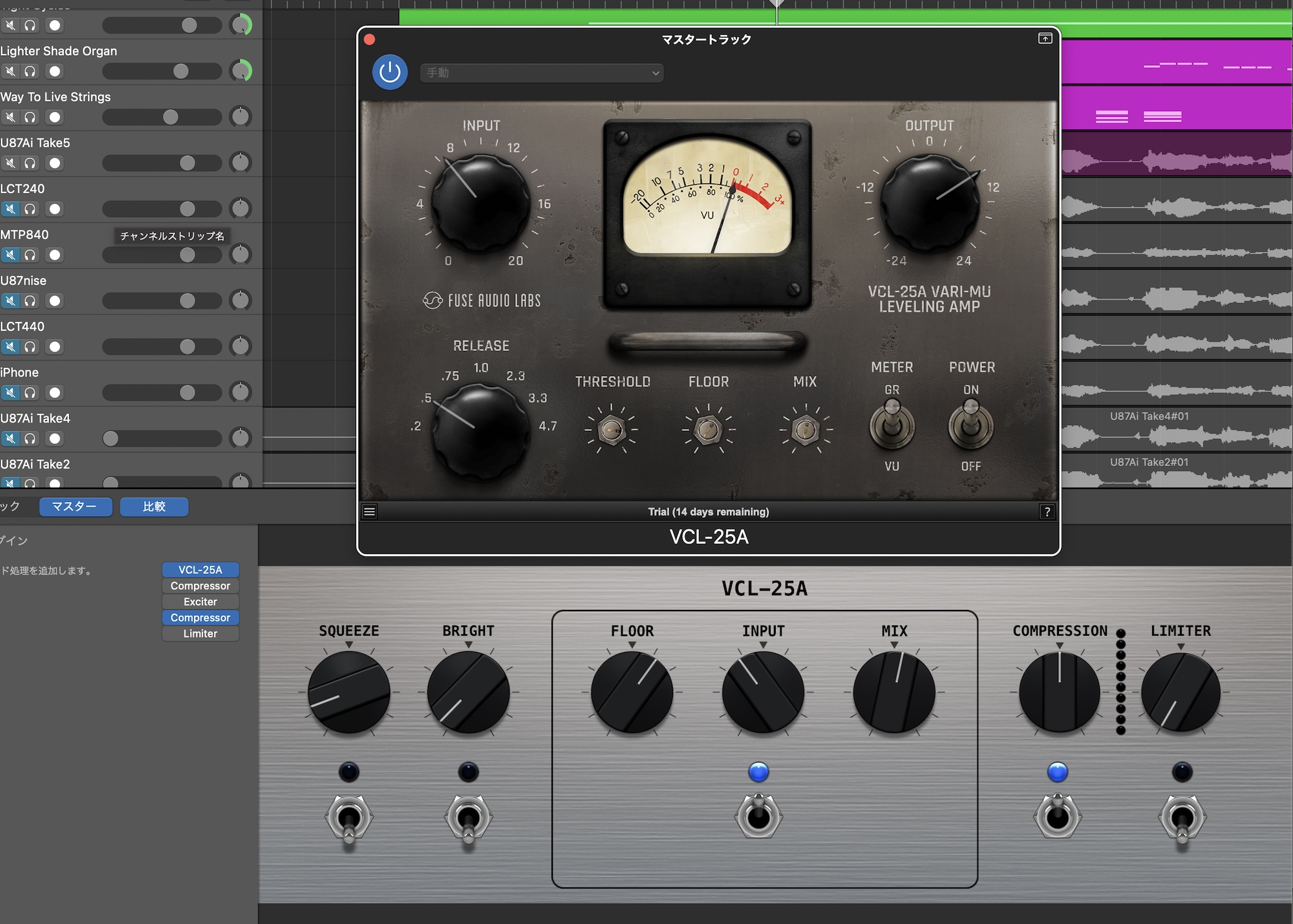Image resolution: width=1293 pixels, height=924 pixels.
Task: Toggle the BRIGHT switch in lower panel
Action: click(x=468, y=819)
